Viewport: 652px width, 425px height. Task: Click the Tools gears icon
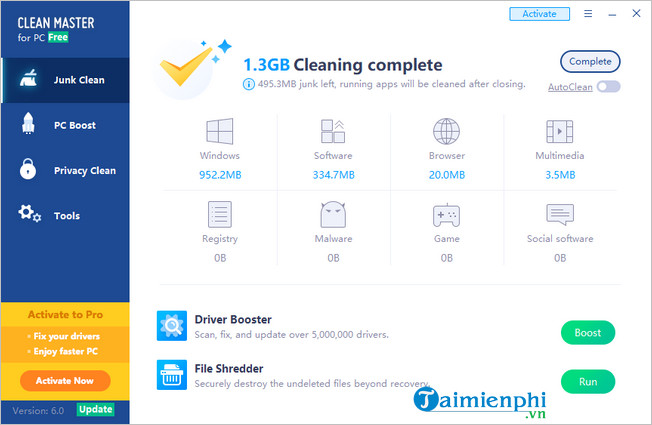(x=29, y=213)
